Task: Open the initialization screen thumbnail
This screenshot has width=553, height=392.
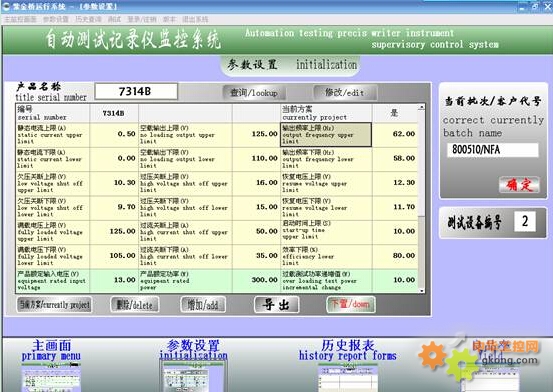Action: coord(193,378)
